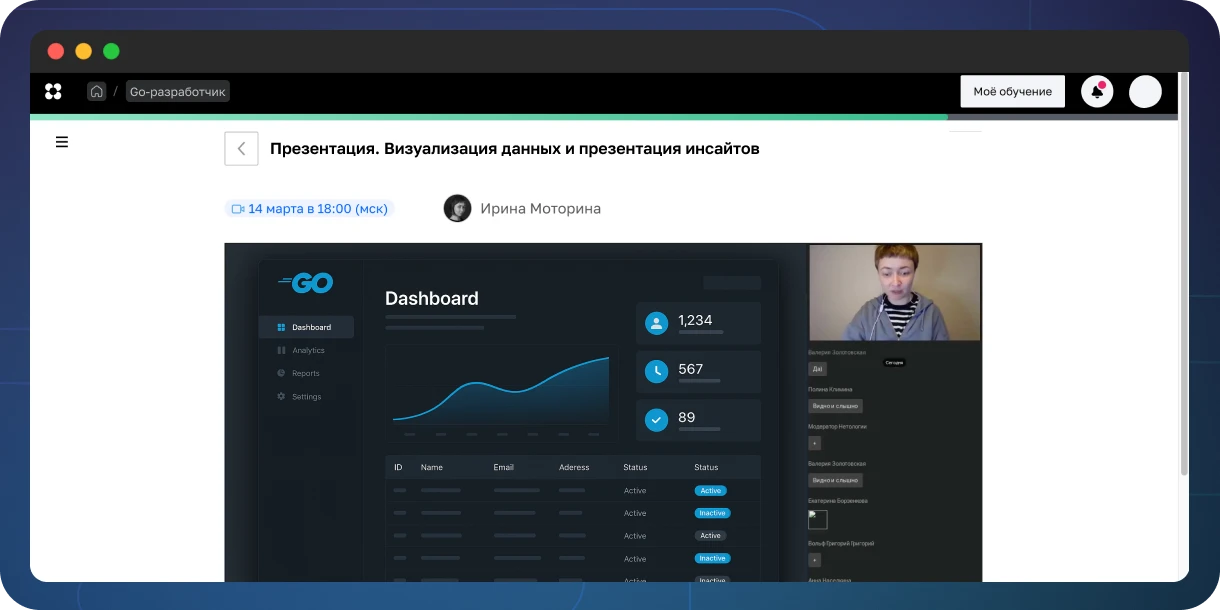Click the checkmark icon beside 89
The width and height of the screenshot is (1220, 610).
coord(656,420)
